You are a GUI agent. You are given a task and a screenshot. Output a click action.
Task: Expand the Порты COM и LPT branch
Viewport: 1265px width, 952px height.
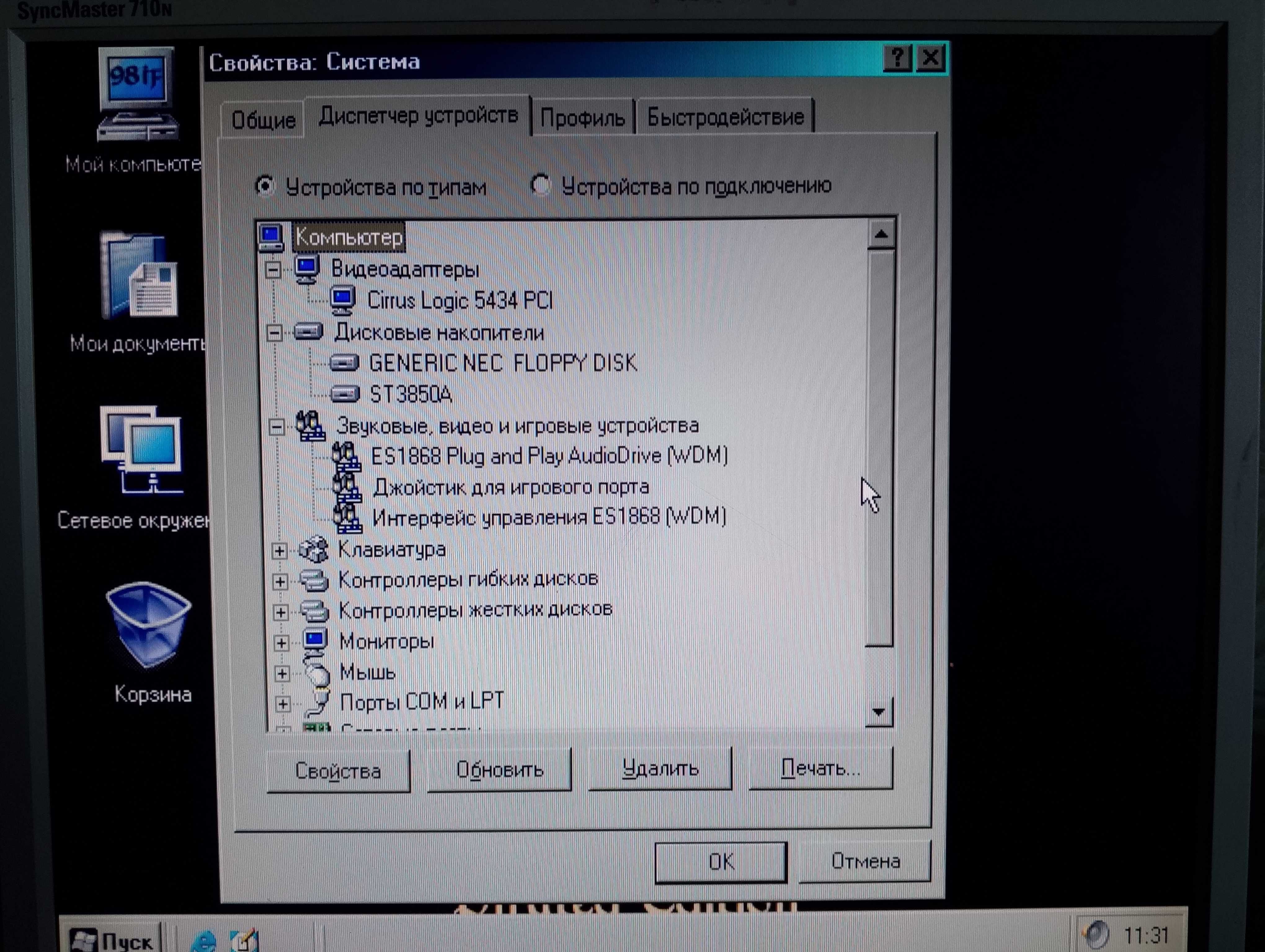tap(282, 704)
